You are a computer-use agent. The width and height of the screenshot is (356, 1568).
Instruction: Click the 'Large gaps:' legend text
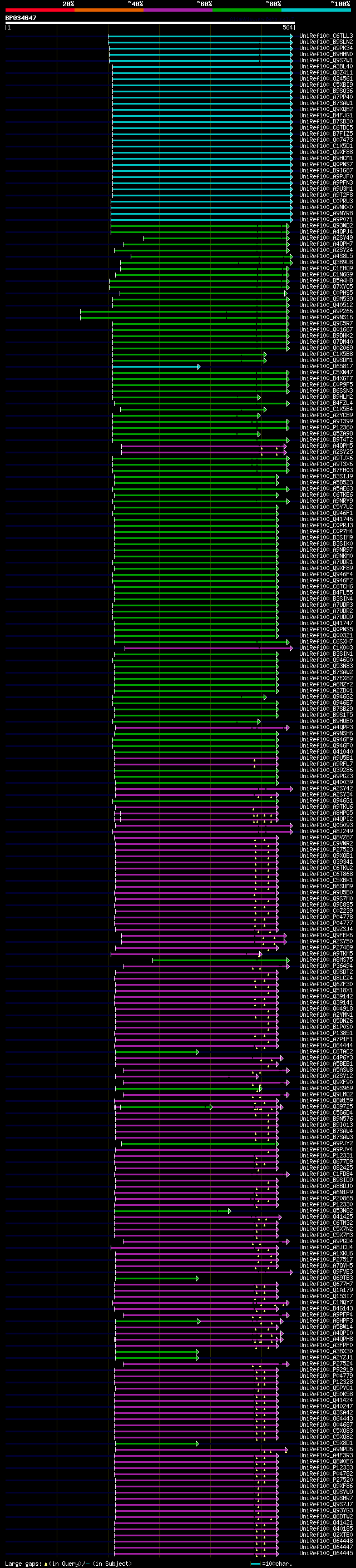point(23,1564)
